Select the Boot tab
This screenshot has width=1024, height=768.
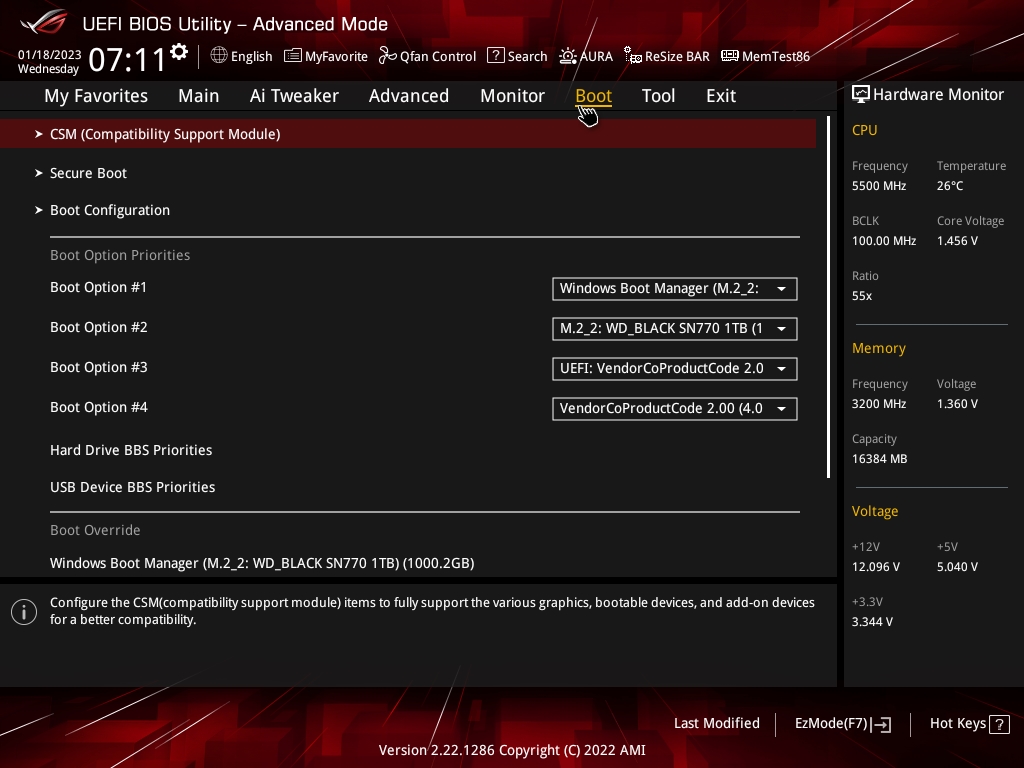593,96
